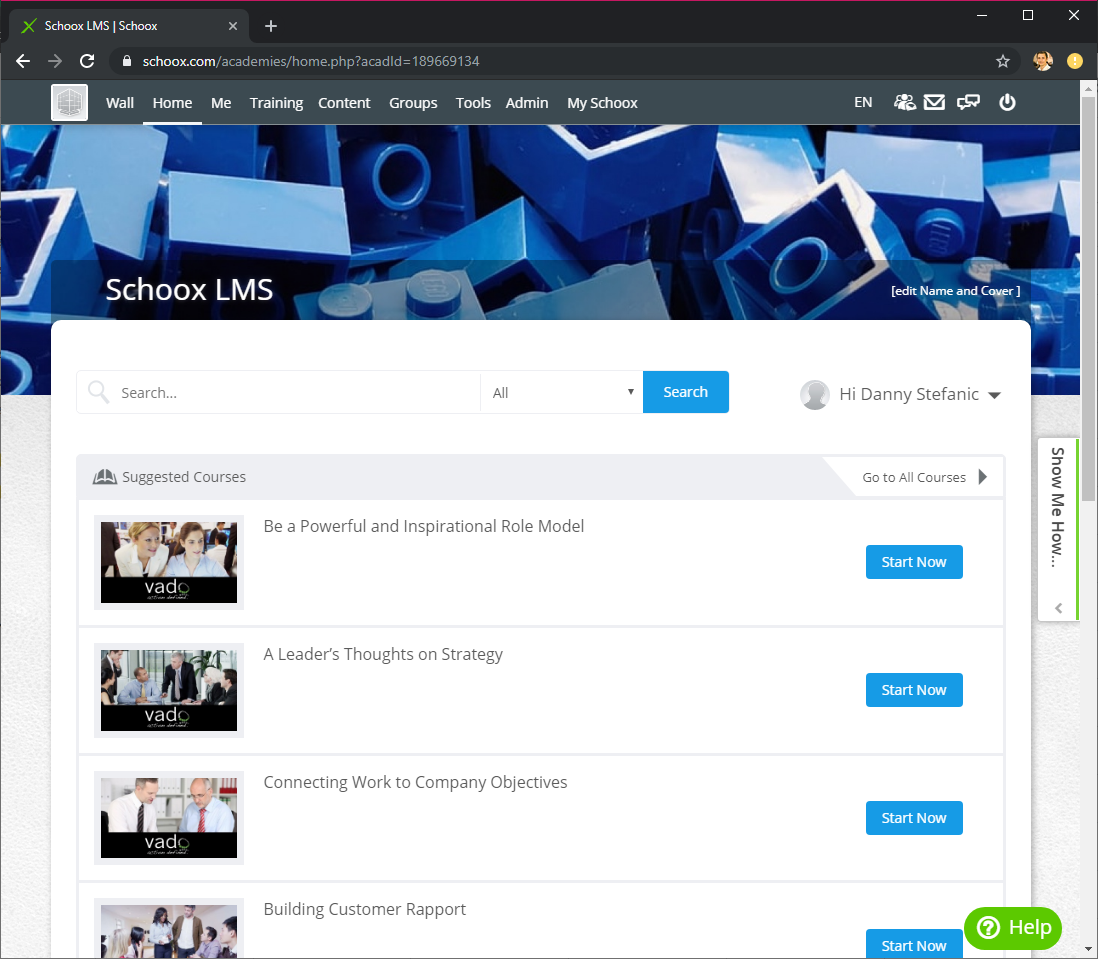Click thumbnail of Connecting Work to Company Objectives
1098x959 pixels.
click(169, 818)
